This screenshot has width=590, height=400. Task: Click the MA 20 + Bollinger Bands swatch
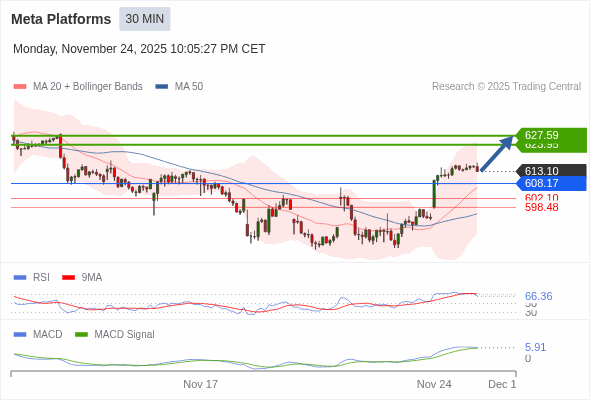pos(20,87)
